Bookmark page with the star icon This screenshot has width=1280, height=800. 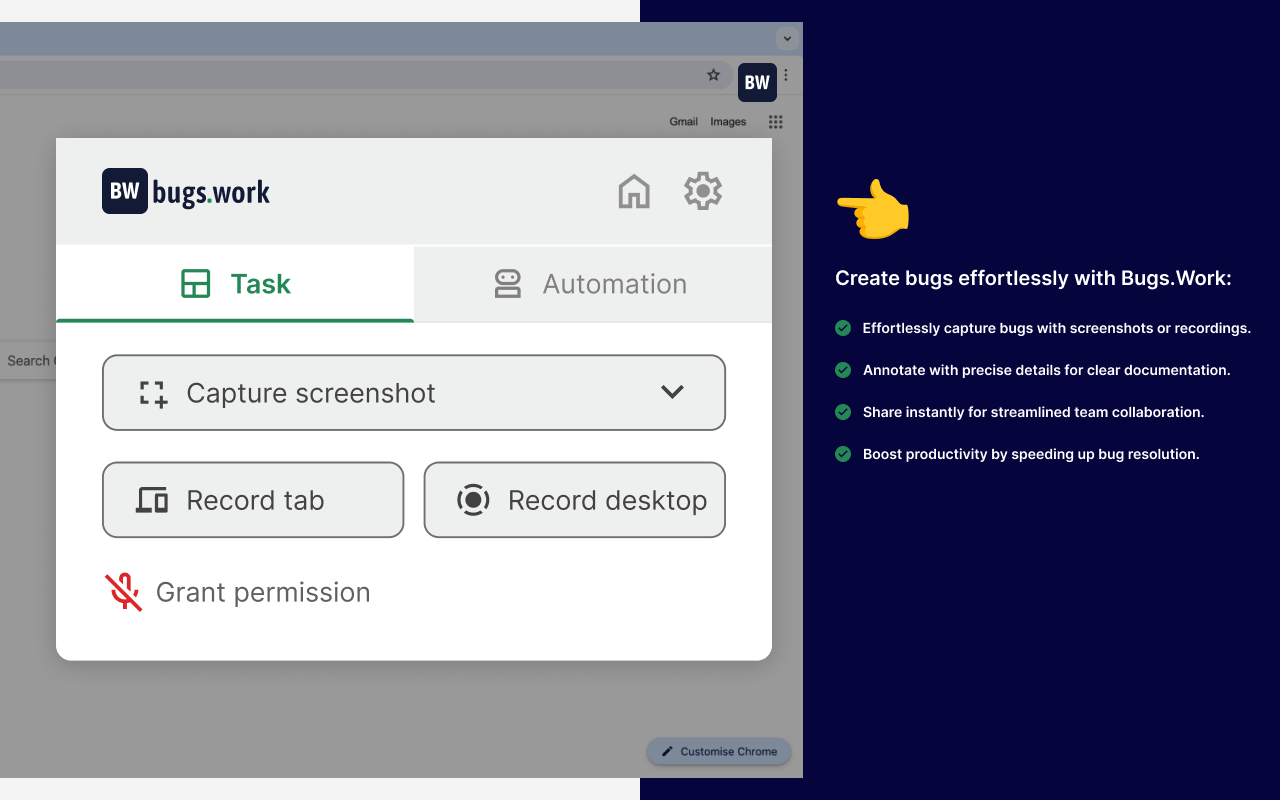(713, 75)
